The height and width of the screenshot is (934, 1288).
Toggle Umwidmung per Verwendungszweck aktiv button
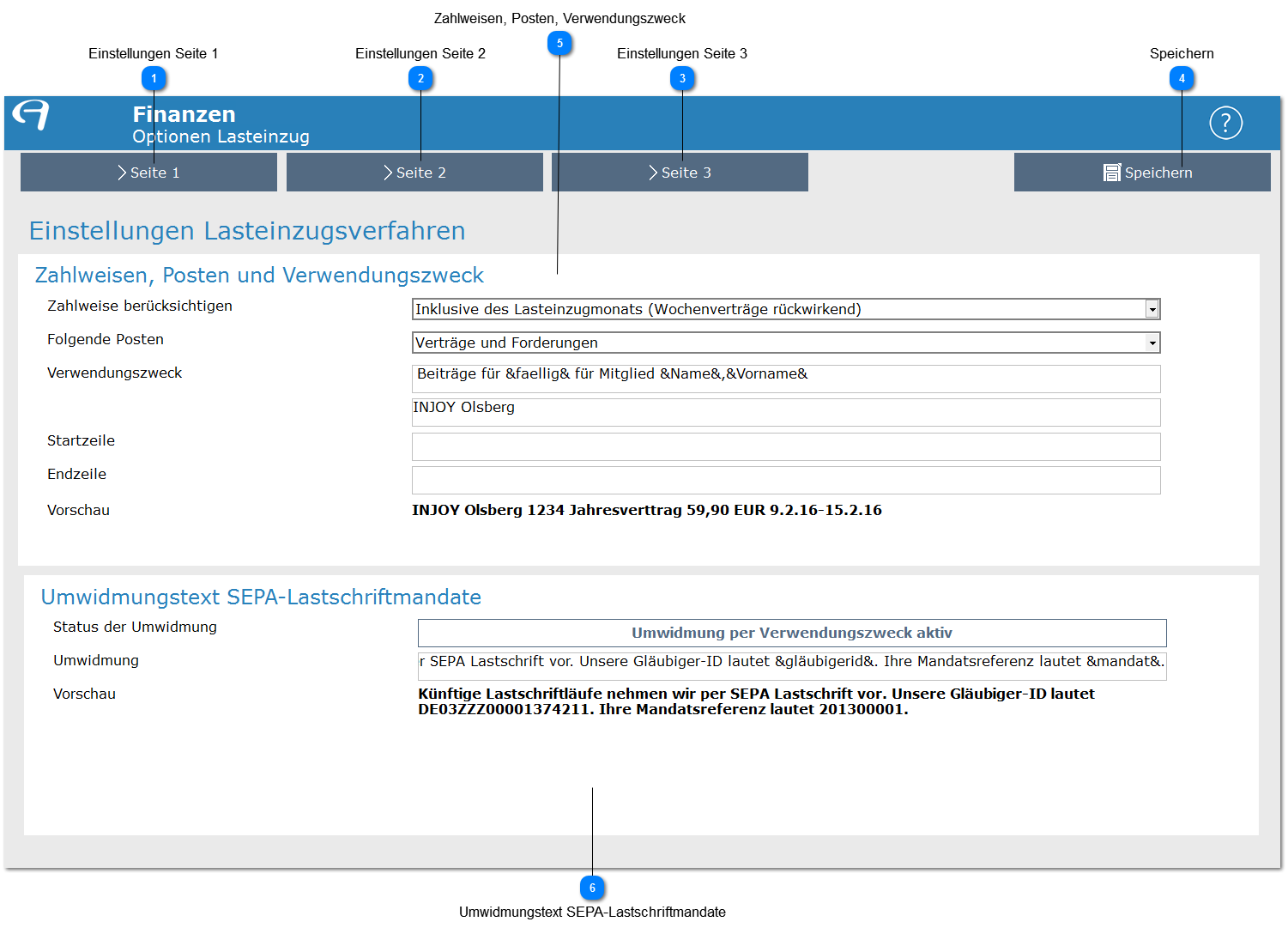pyautogui.click(x=792, y=633)
